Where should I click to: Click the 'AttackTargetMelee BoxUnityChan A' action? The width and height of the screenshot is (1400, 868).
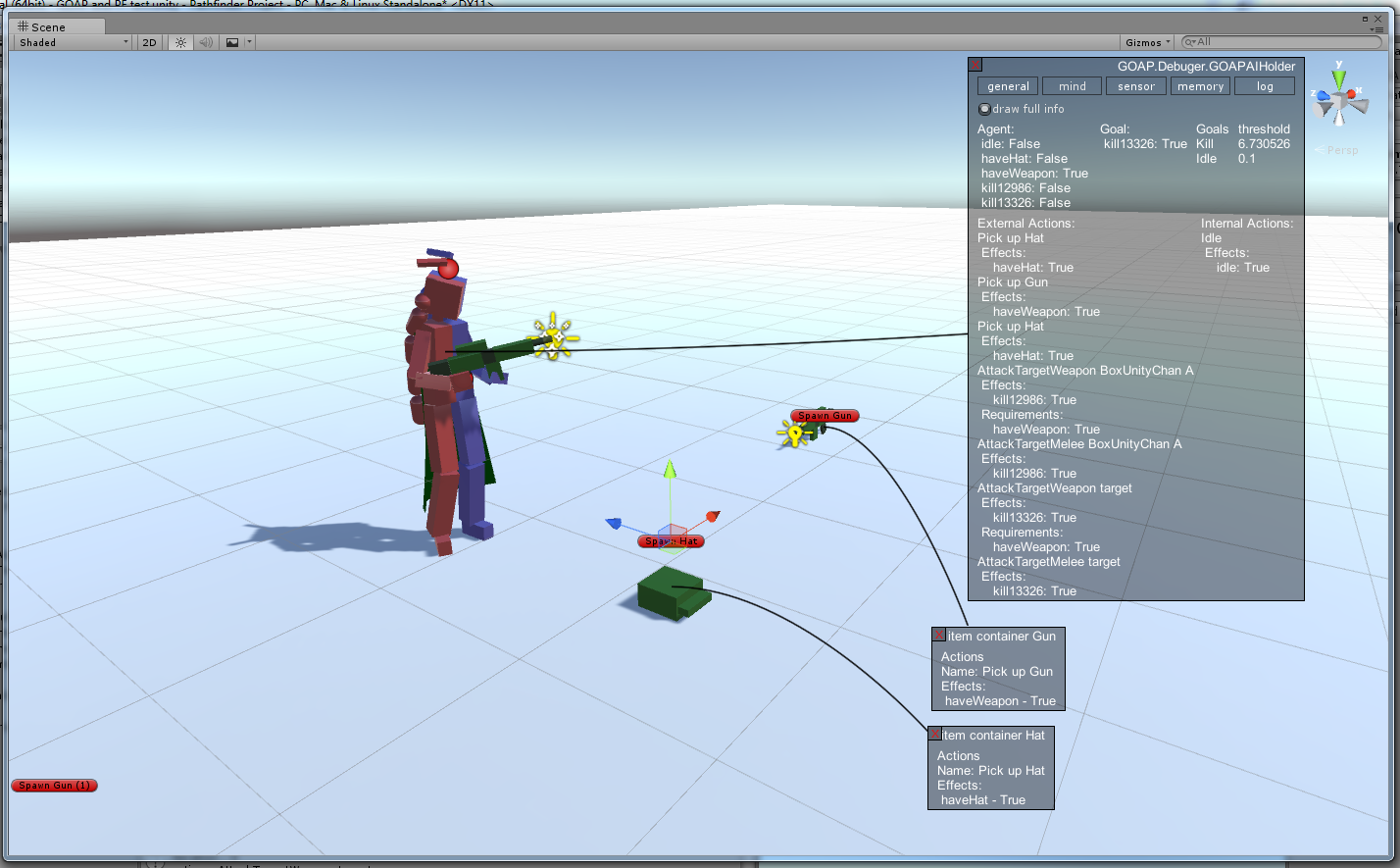coord(1079,444)
